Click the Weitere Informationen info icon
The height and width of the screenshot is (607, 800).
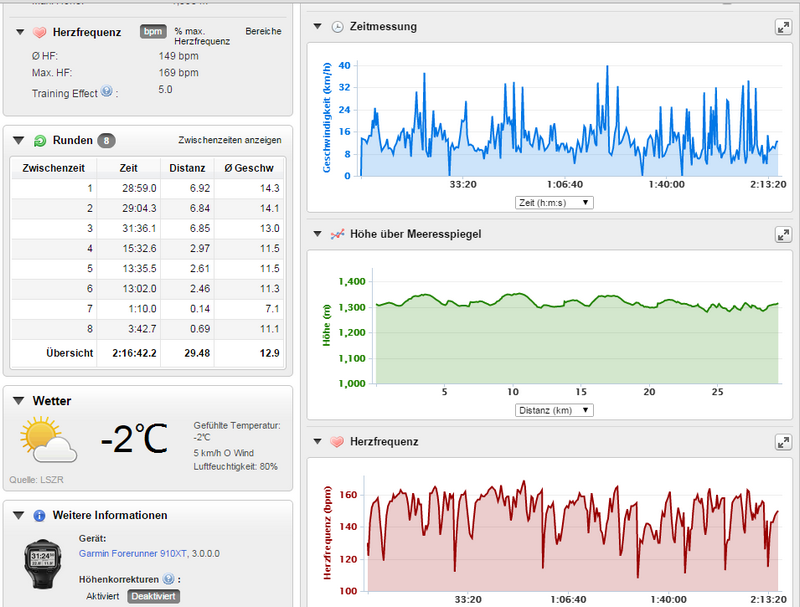(40, 516)
